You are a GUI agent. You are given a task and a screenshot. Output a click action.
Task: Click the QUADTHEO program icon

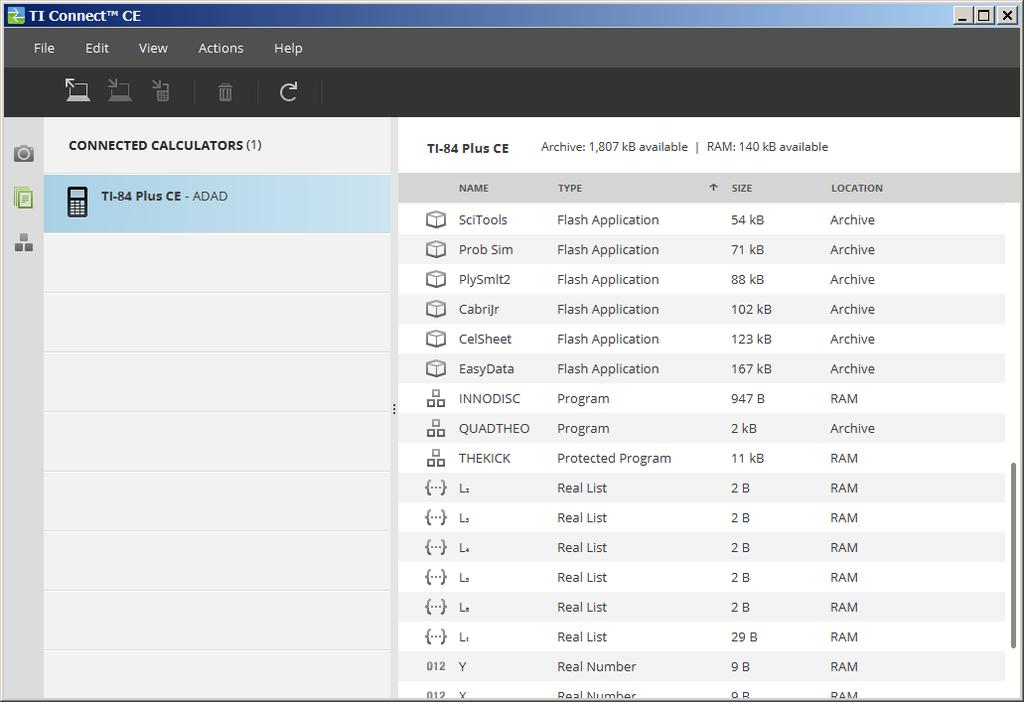pos(436,428)
